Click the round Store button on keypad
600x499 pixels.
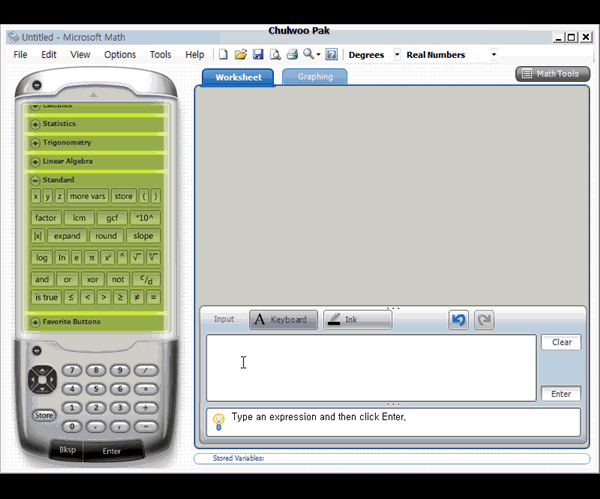44,415
